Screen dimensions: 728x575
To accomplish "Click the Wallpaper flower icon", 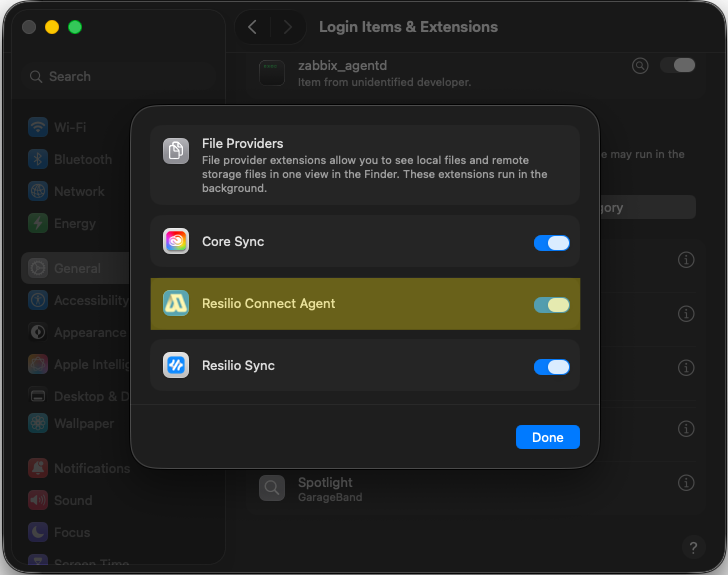I will [38, 423].
